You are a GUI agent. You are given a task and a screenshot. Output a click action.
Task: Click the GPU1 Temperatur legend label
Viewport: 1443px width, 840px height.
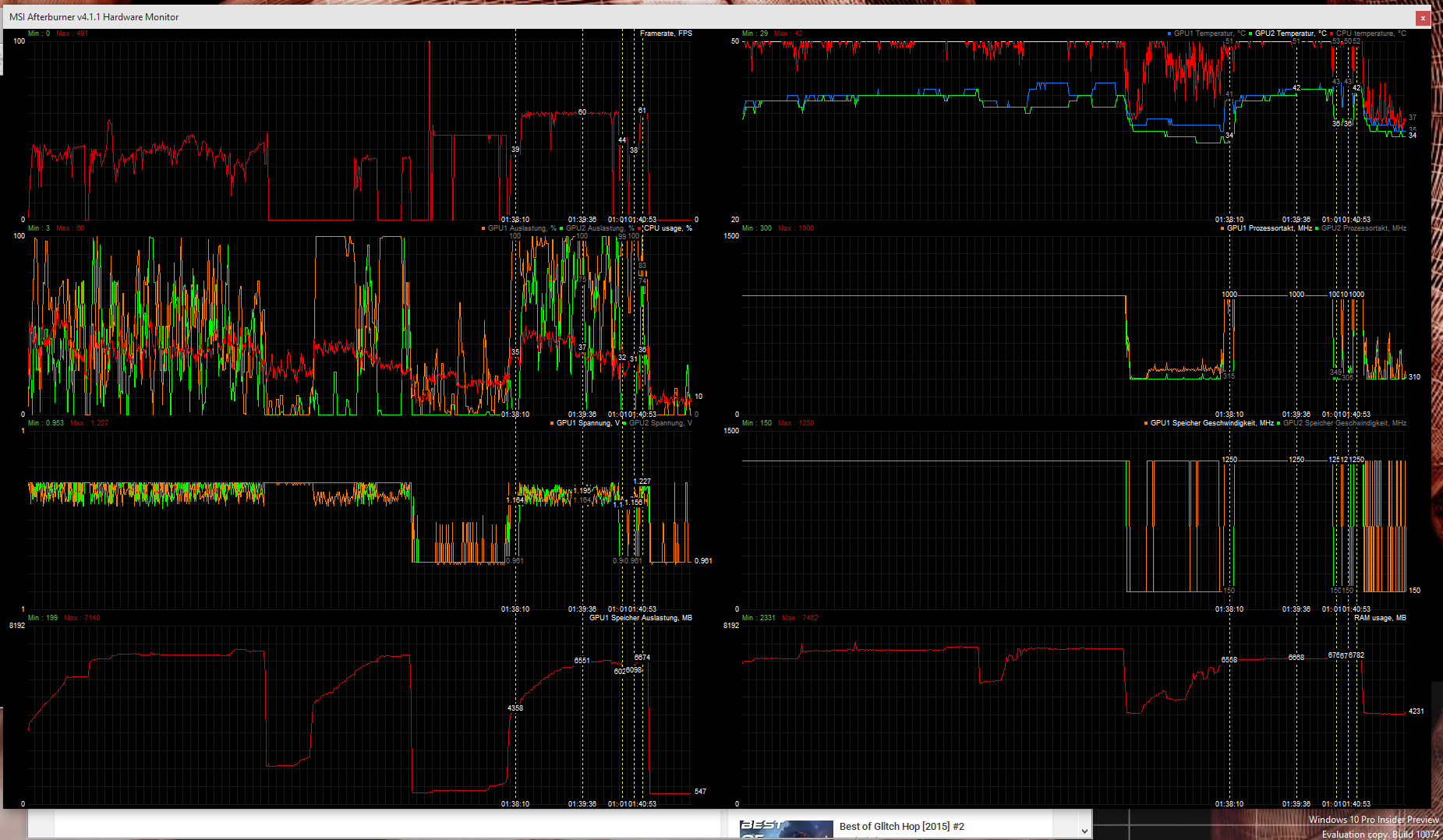click(1209, 34)
